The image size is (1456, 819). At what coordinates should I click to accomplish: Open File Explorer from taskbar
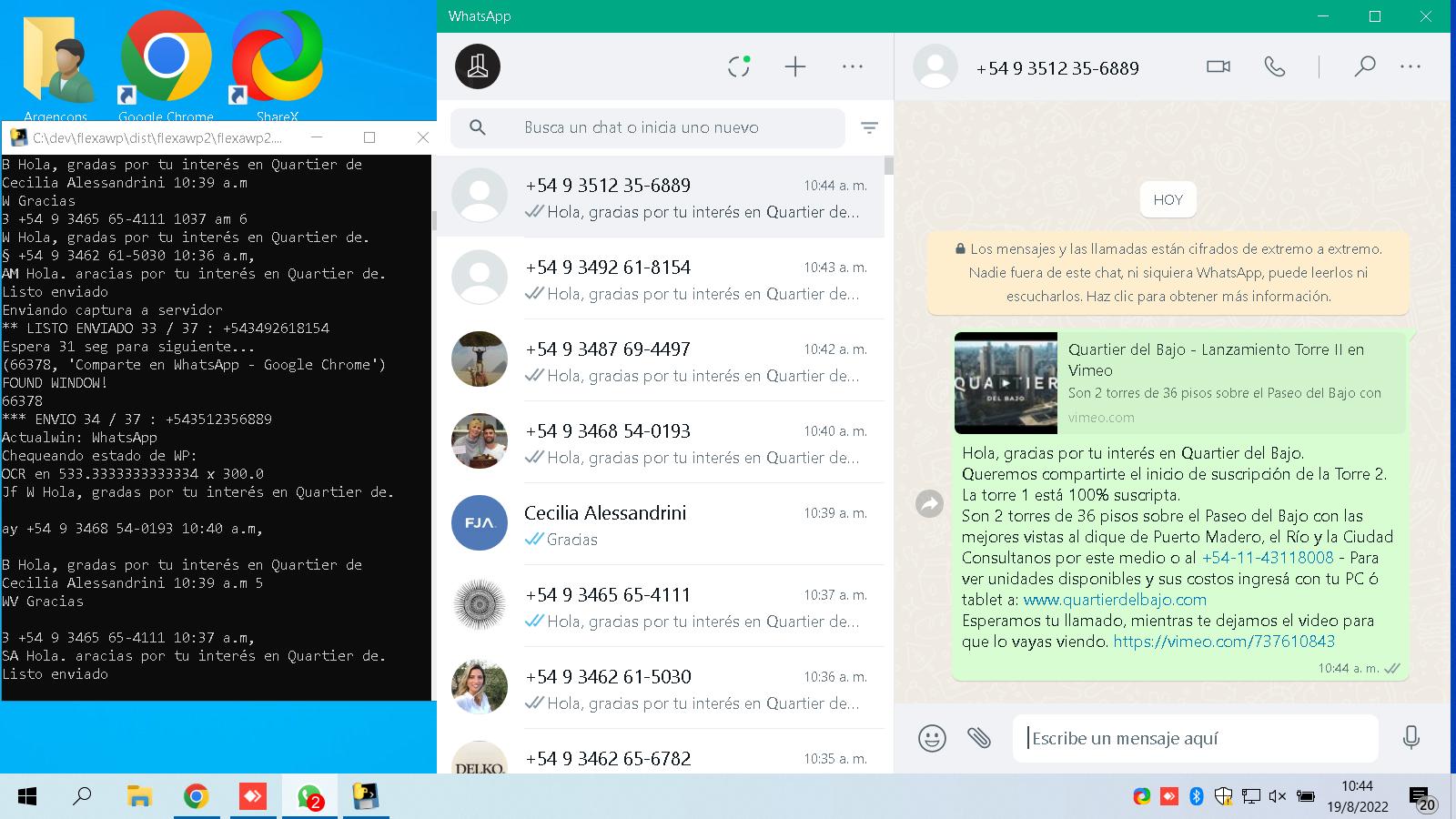pos(139,797)
